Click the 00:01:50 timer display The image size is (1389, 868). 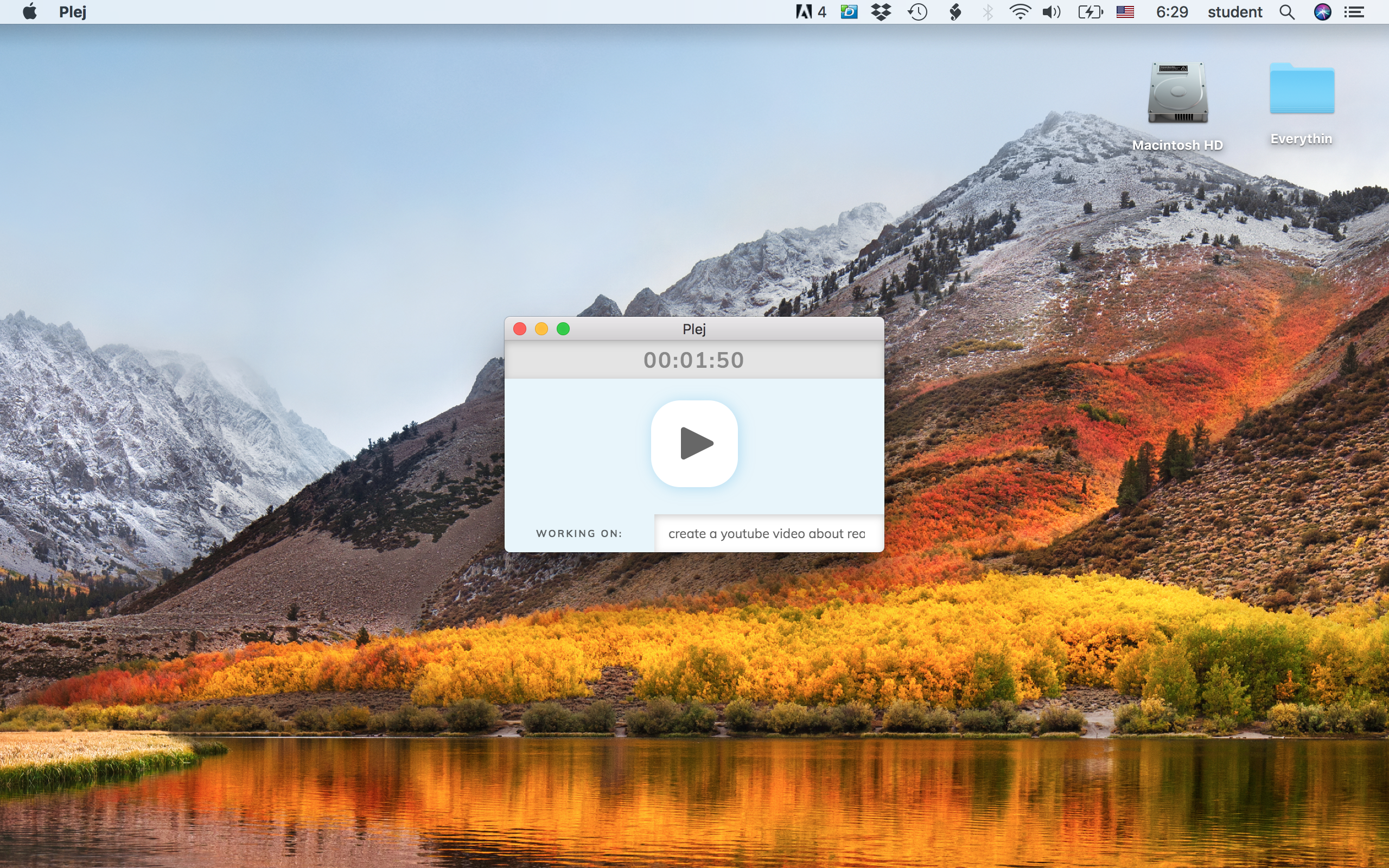pos(693,360)
